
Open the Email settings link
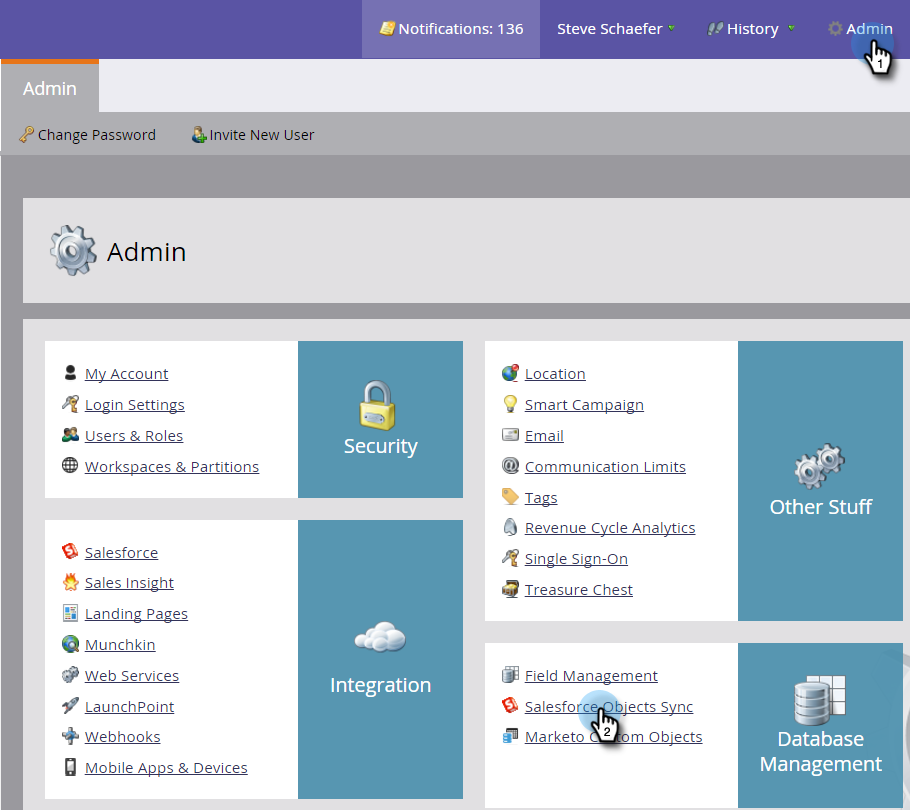tap(544, 435)
